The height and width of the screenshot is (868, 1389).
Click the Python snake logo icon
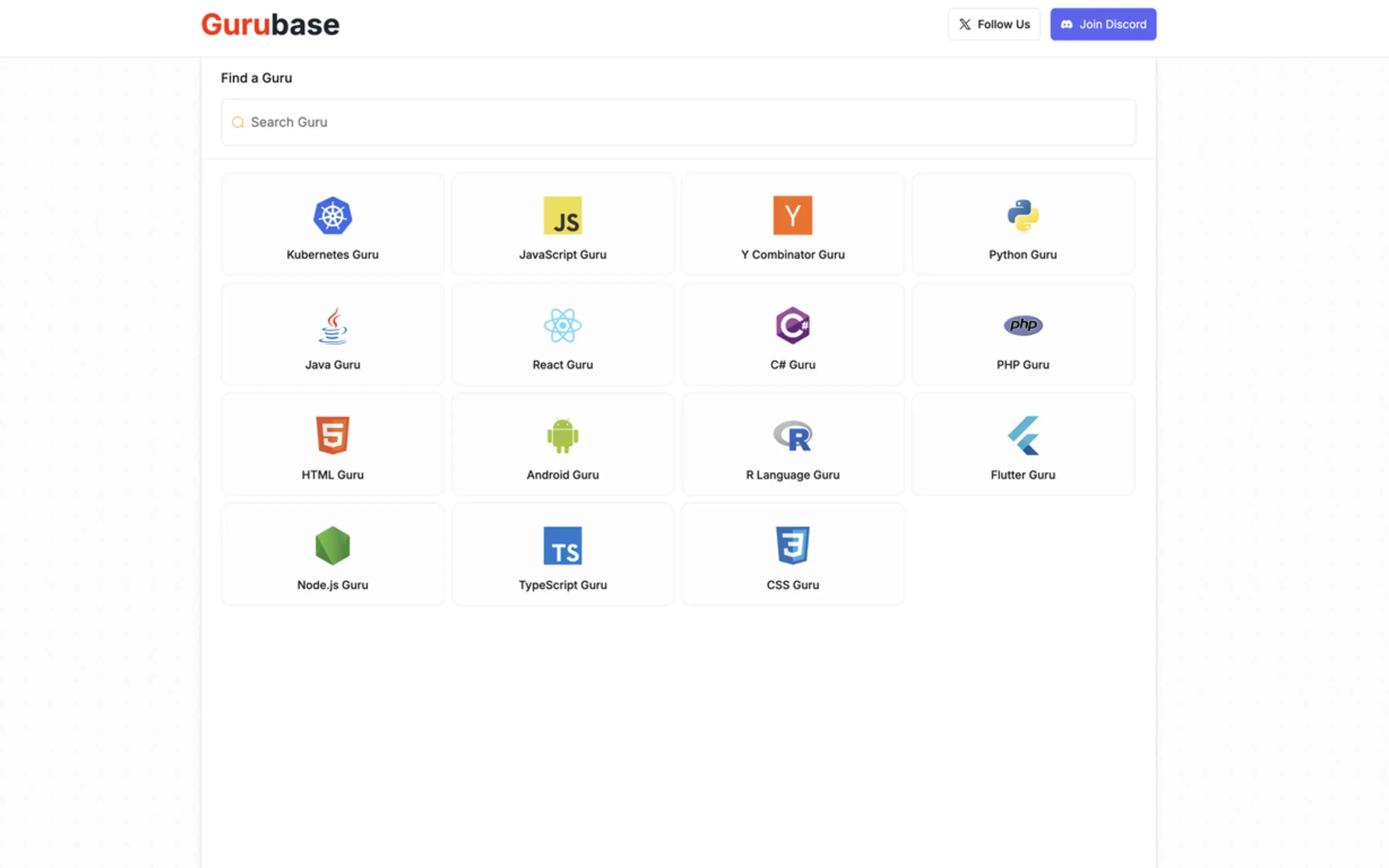(x=1023, y=215)
